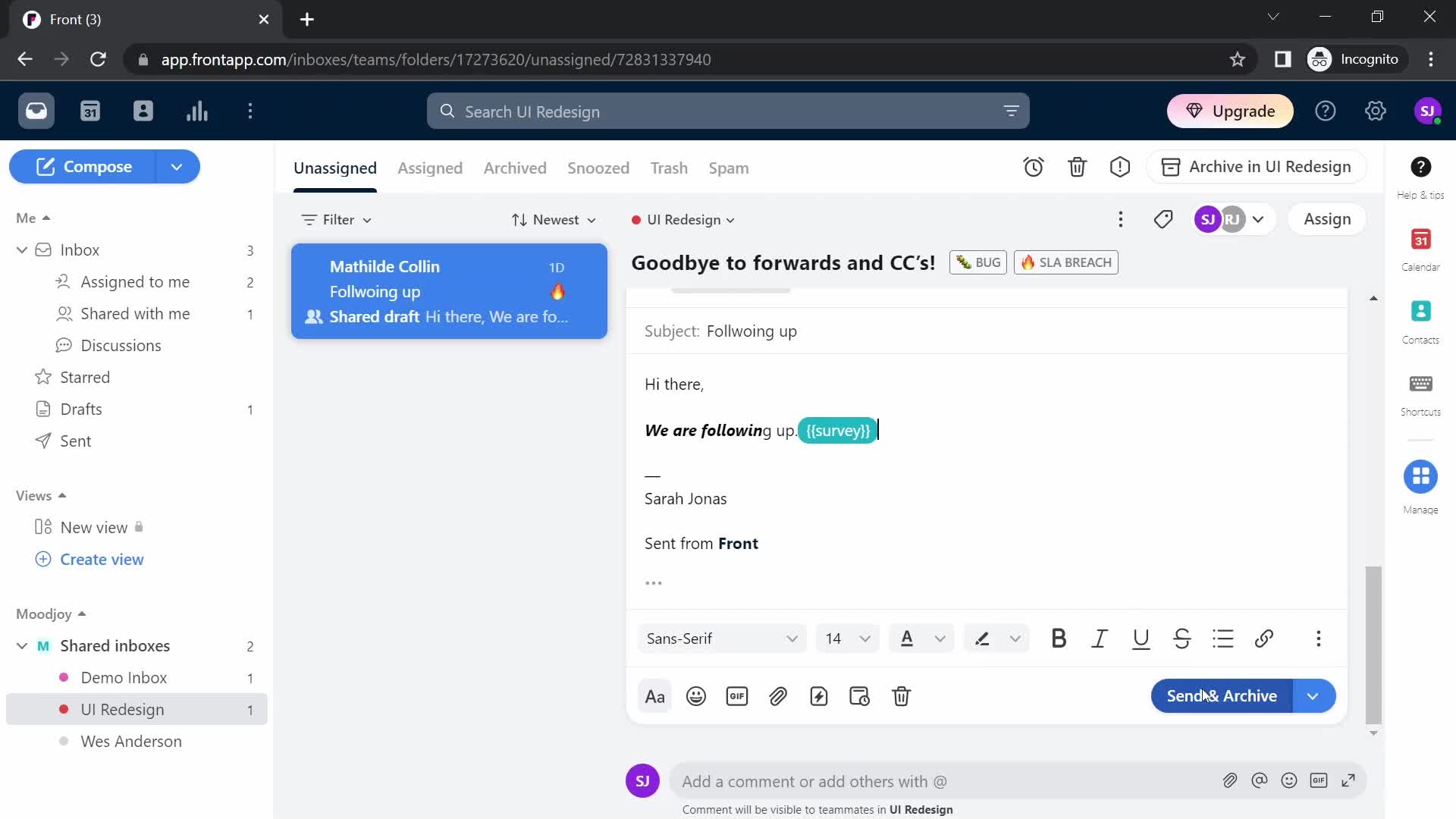Switch to the Archived tab
1456x819 pixels.
point(515,167)
